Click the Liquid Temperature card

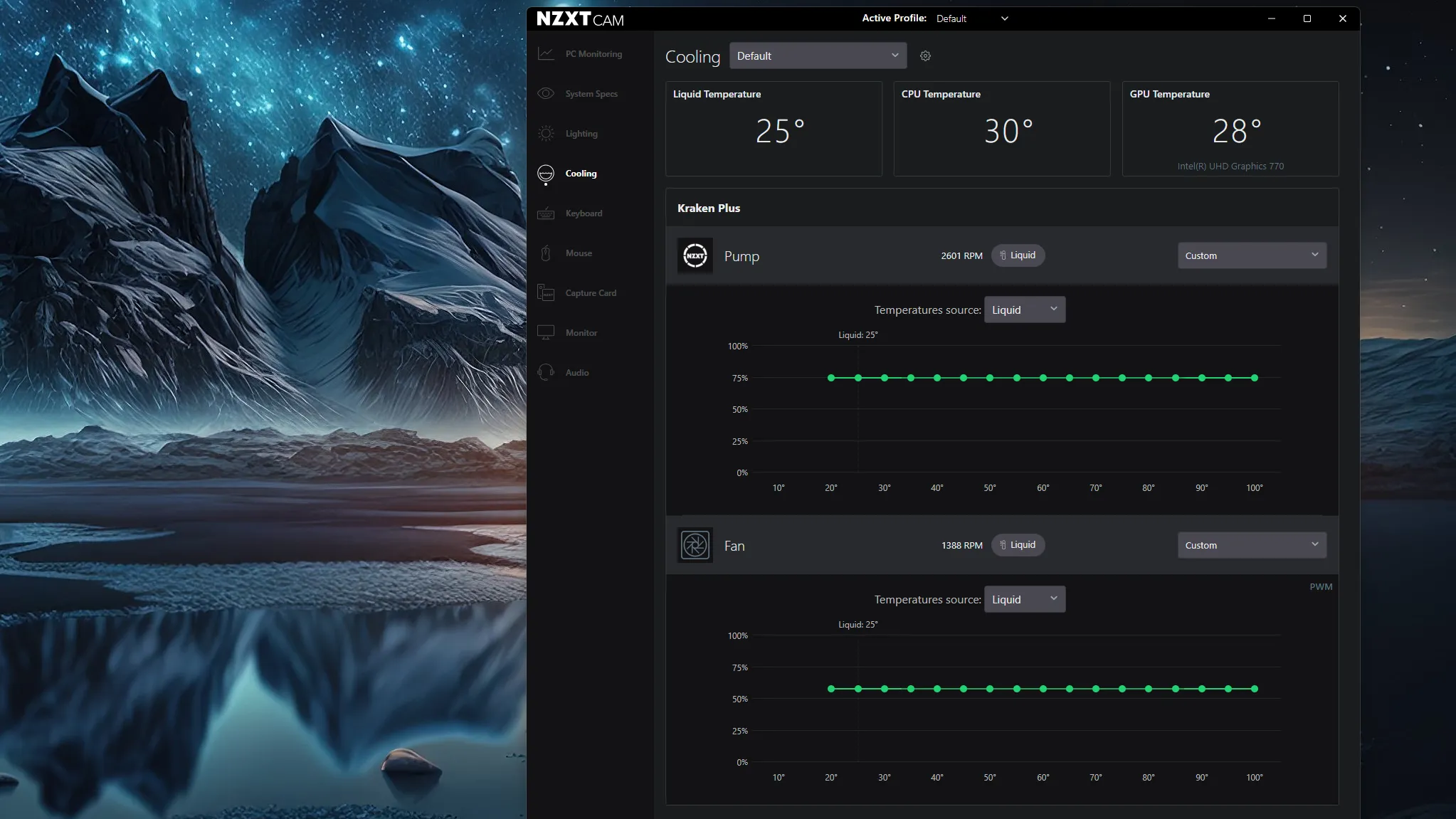point(774,129)
